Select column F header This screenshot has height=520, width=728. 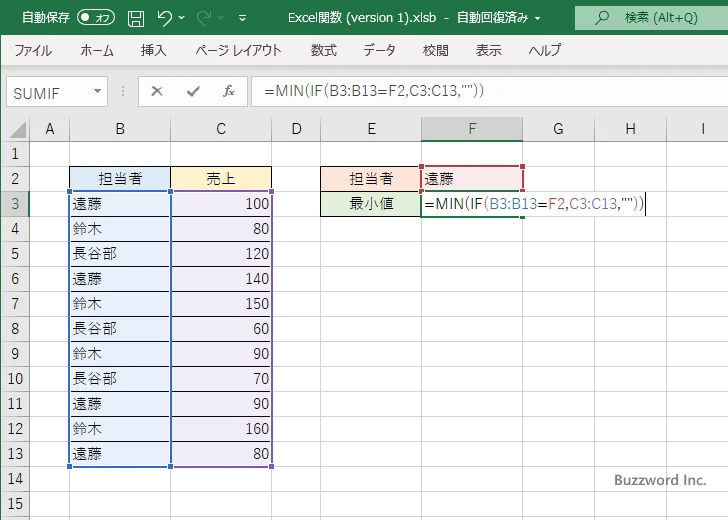pyautogui.click(x=472, y=129)
